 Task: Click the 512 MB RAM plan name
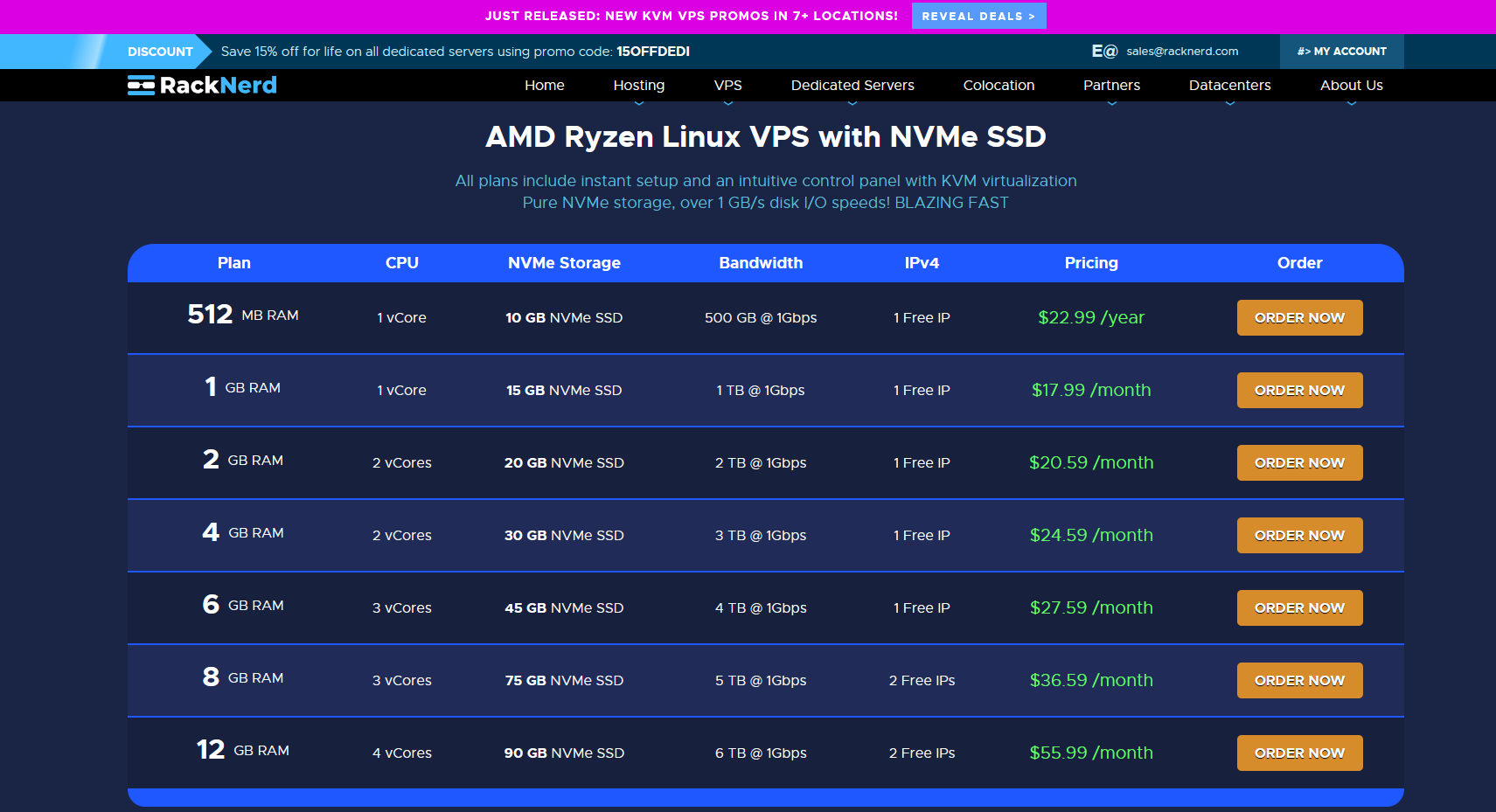point(243,315)
